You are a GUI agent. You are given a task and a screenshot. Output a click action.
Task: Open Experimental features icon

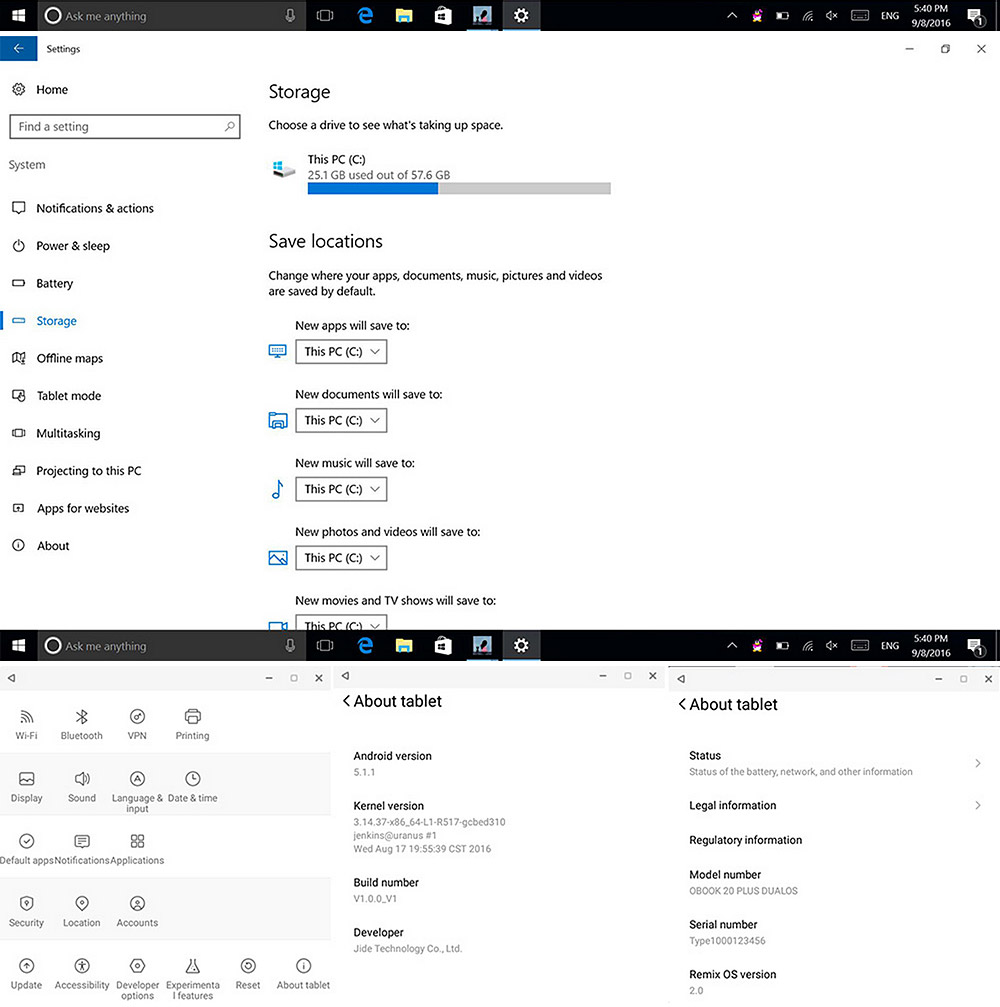pos(193,979)
